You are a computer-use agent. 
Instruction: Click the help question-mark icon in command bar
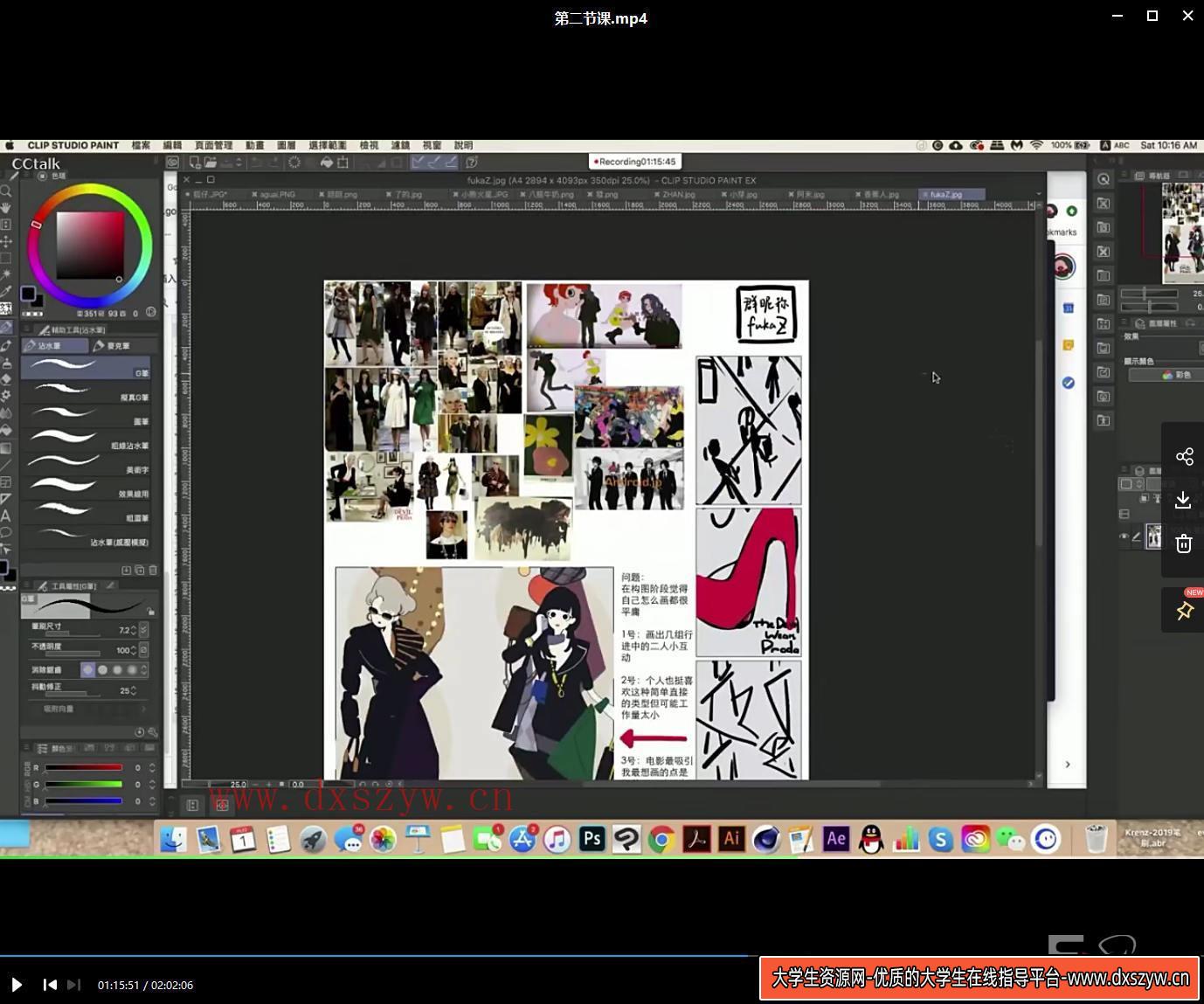tap(472, 163)
